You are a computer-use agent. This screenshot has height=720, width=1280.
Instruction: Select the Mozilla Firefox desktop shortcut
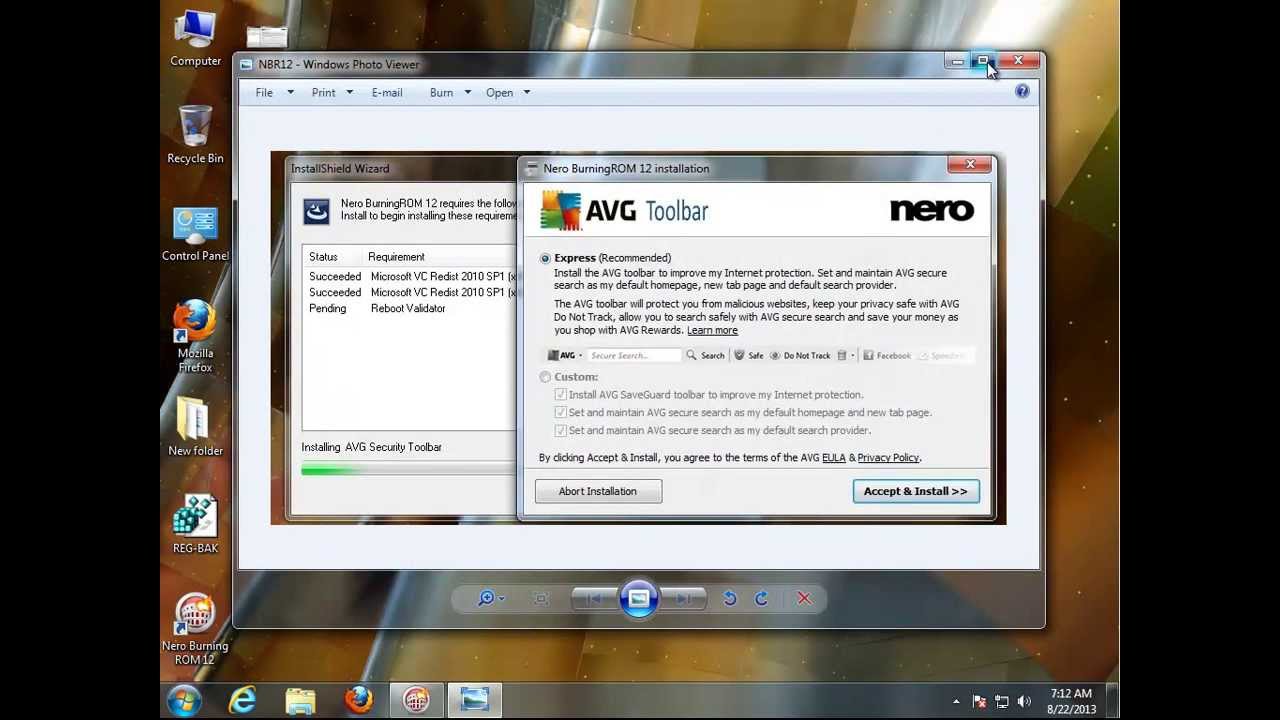195,337
